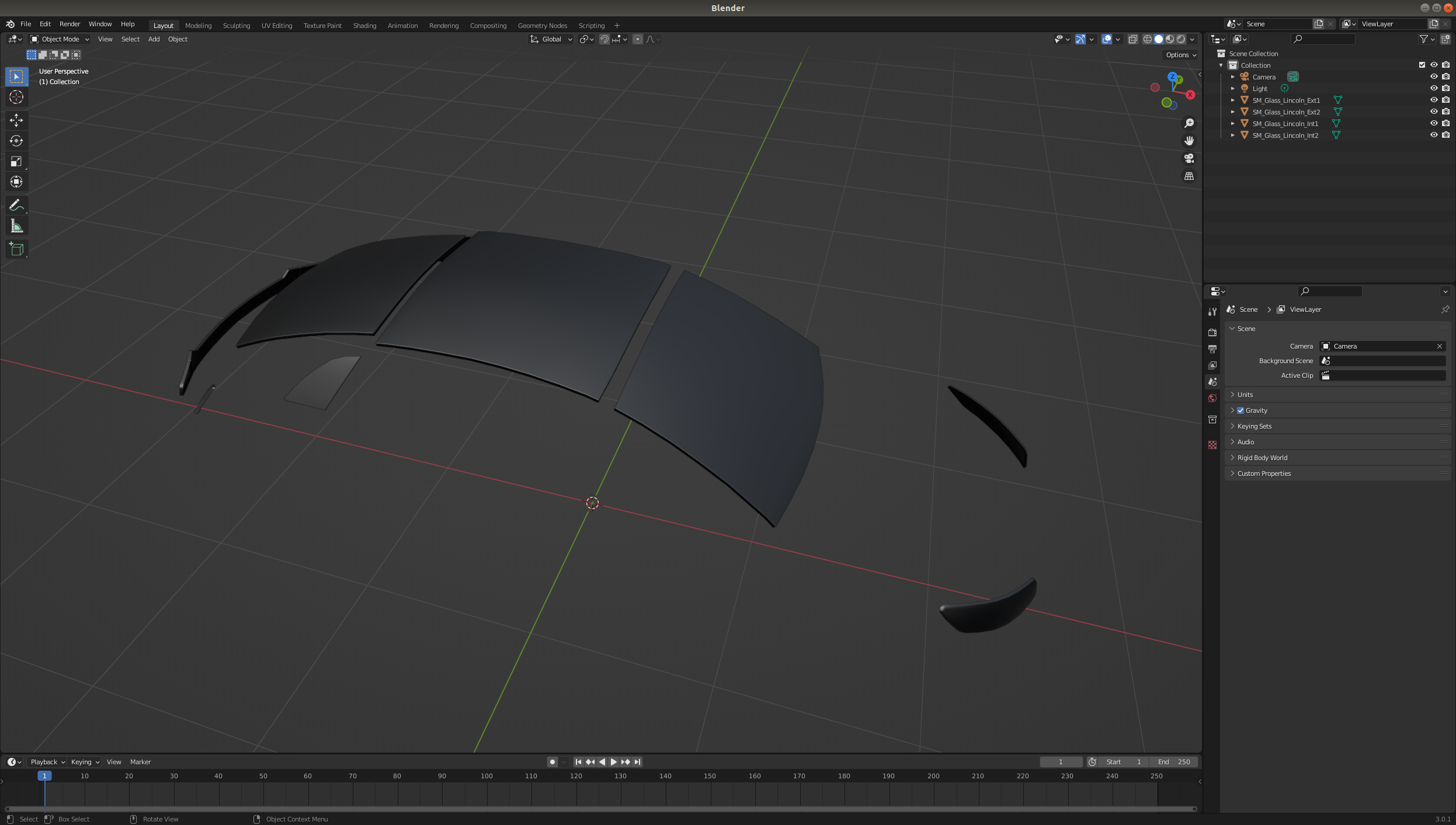This screenshot has height=825, width=1456.
Task: Pick the Add Cube tool
Action: 16,249
